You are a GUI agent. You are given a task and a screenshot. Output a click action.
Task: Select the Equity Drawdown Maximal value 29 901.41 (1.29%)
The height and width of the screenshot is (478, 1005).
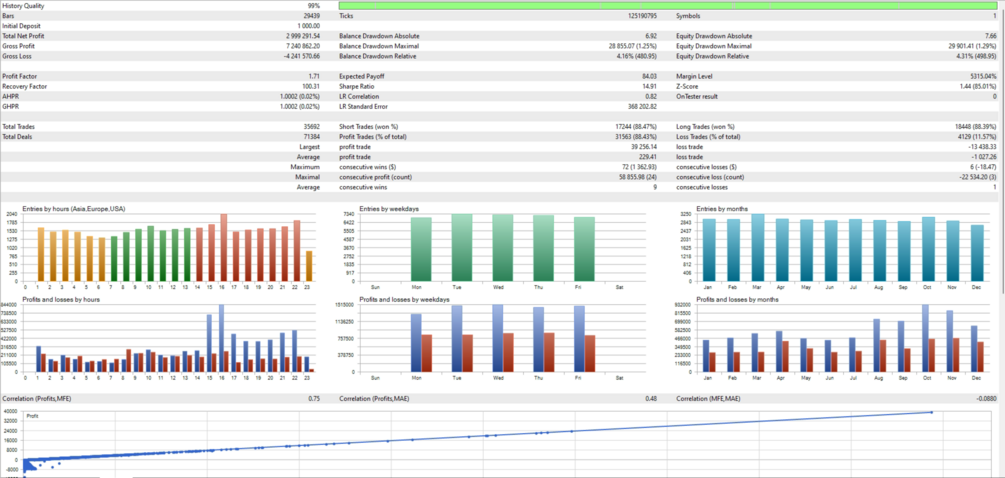[972, 46]
